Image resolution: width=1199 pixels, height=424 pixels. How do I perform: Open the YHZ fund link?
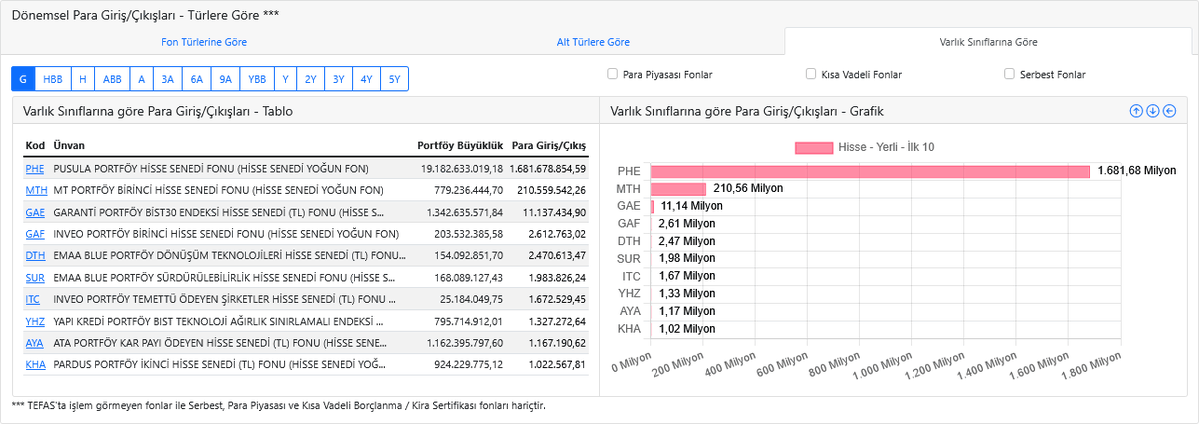point(35,321)
